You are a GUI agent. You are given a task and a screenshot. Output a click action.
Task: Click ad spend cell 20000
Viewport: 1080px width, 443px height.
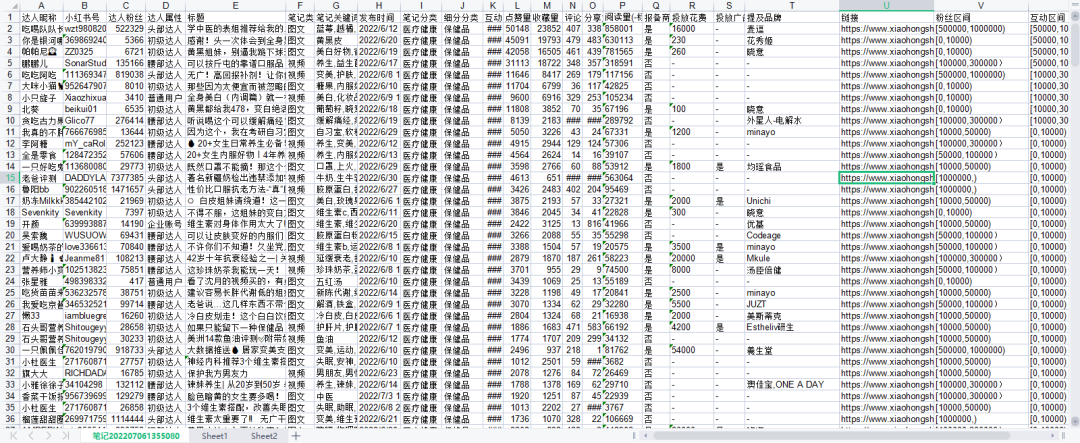coord(692,258)
